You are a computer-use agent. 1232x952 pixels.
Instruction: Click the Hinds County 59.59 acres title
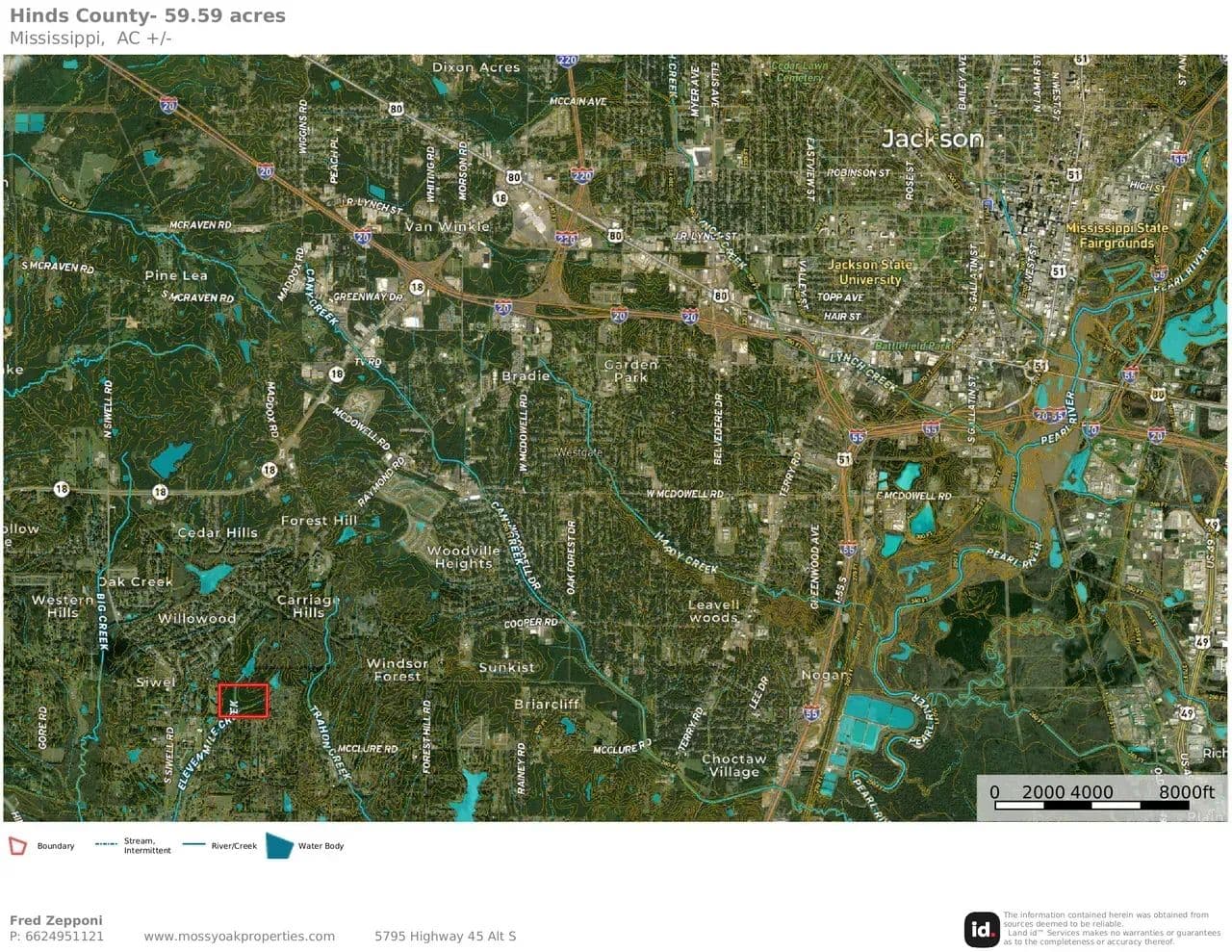pyautogui.click(x=147, y=15)
